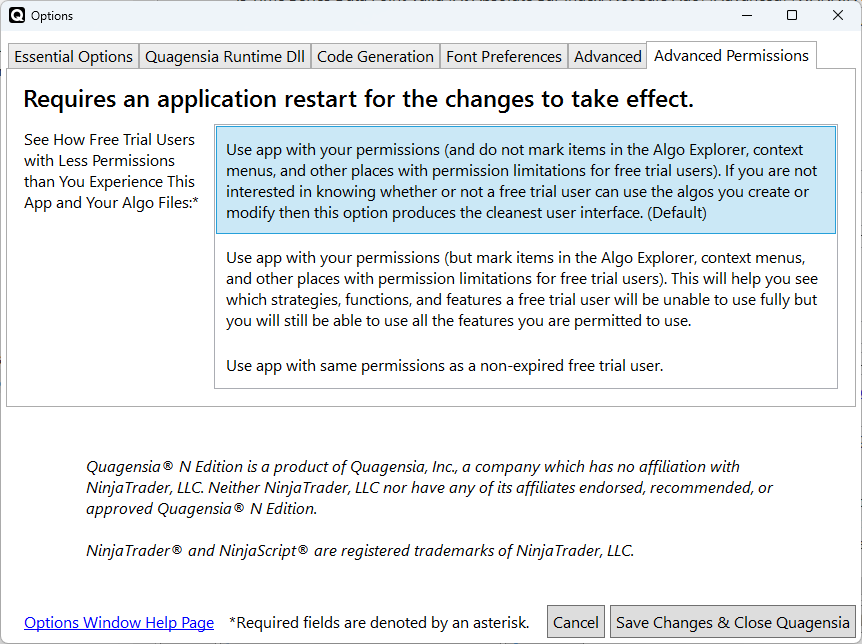The image size is (862, 644).
Task: Switch to Quagensia Runtime Dll tab
Action: [x=225, y=57]
